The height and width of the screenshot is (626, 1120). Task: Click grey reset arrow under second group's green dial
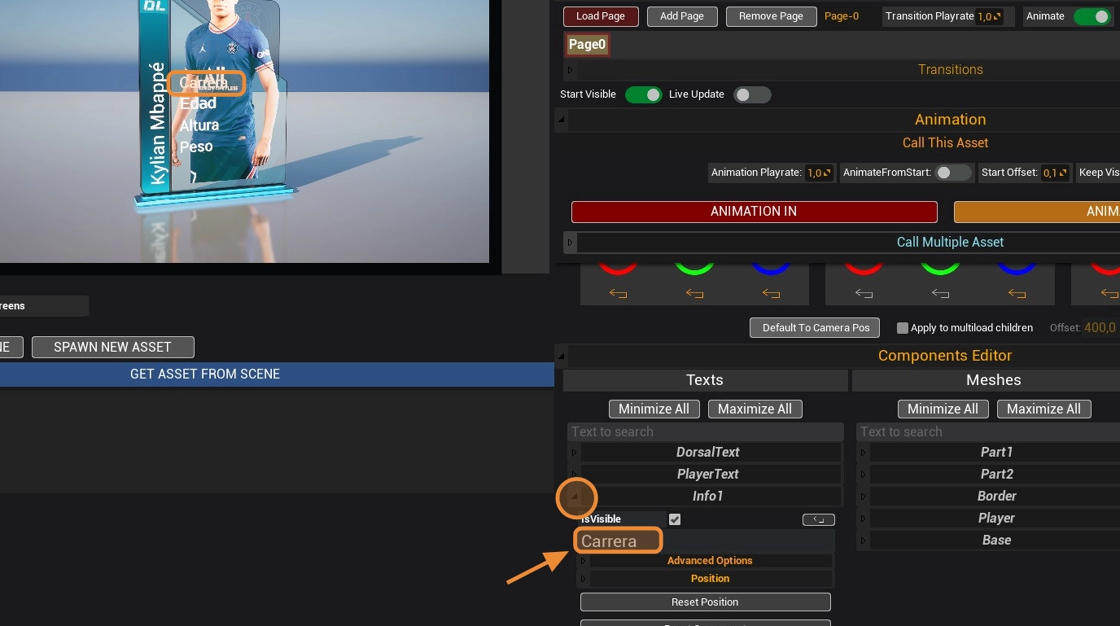[x=940, y=294]
